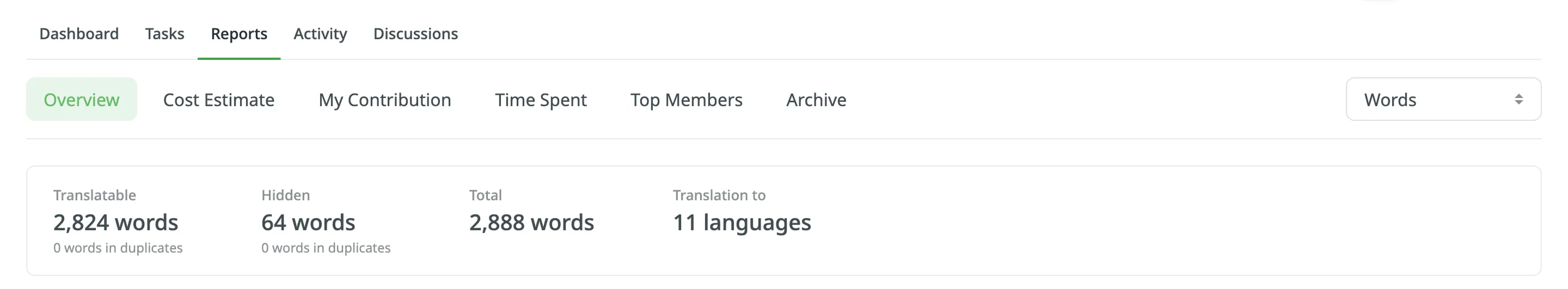The image size is (1568, 289).
Task: Click duplicates note under Translatable count
Action: point(118,248)
